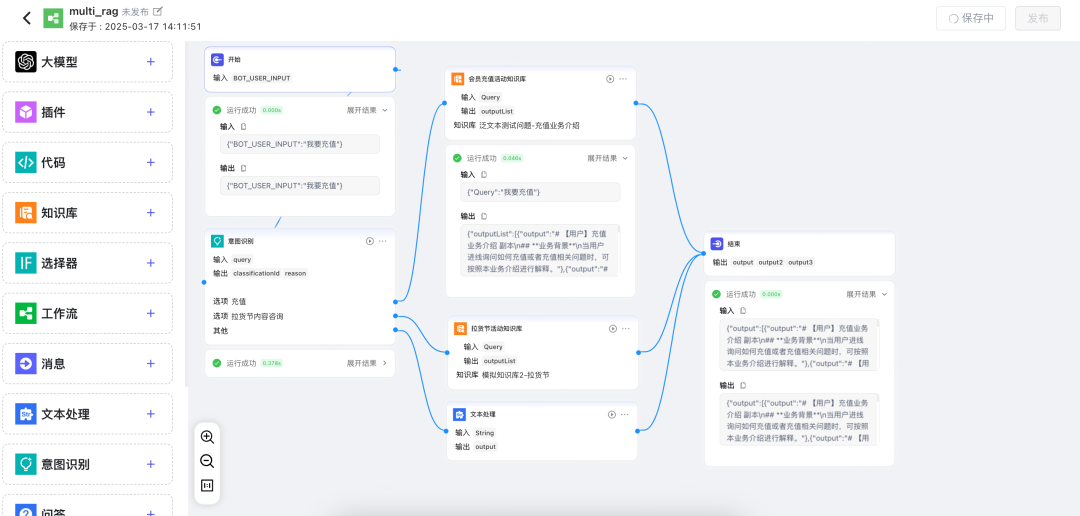1080x516 pixels.
Task: Click the 选择器 IF icon
Action: pyautogui.click(x=26, y=263)
